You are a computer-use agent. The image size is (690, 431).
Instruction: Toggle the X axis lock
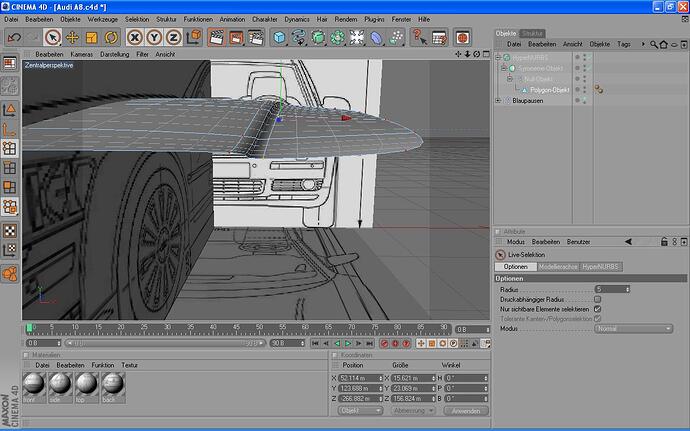click(135, 38)
